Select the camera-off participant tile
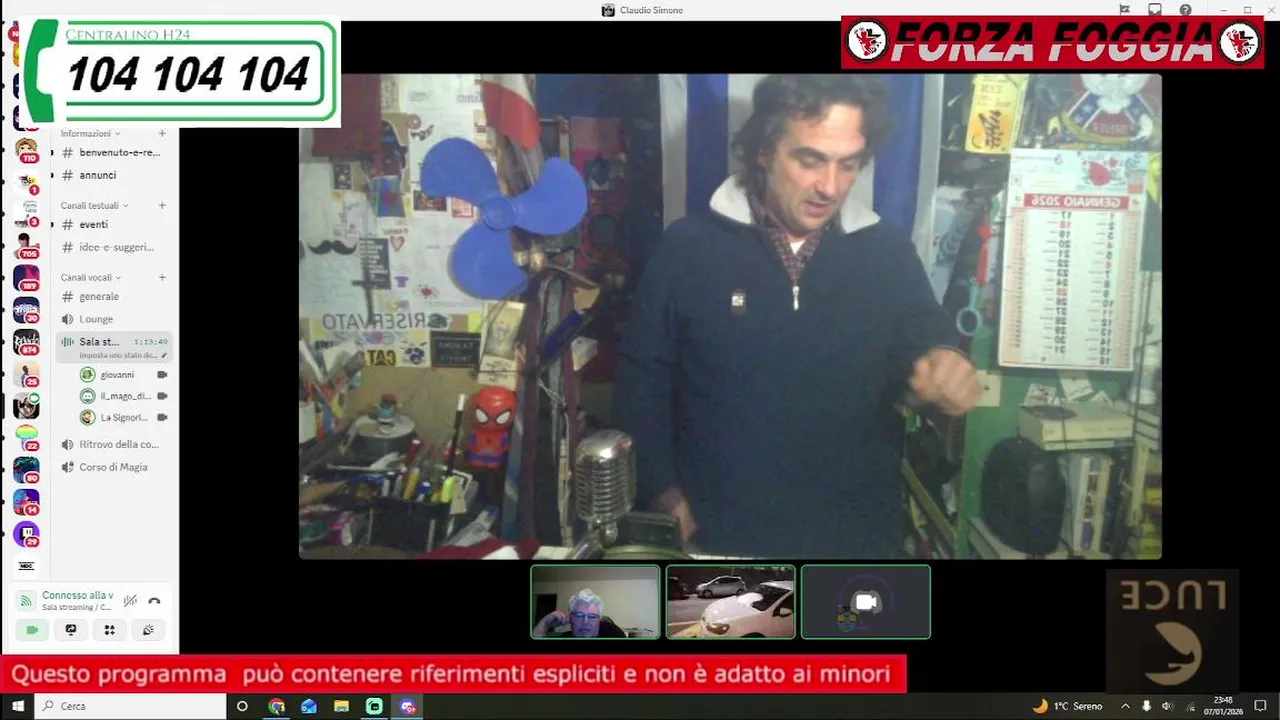 pos(865,601)
